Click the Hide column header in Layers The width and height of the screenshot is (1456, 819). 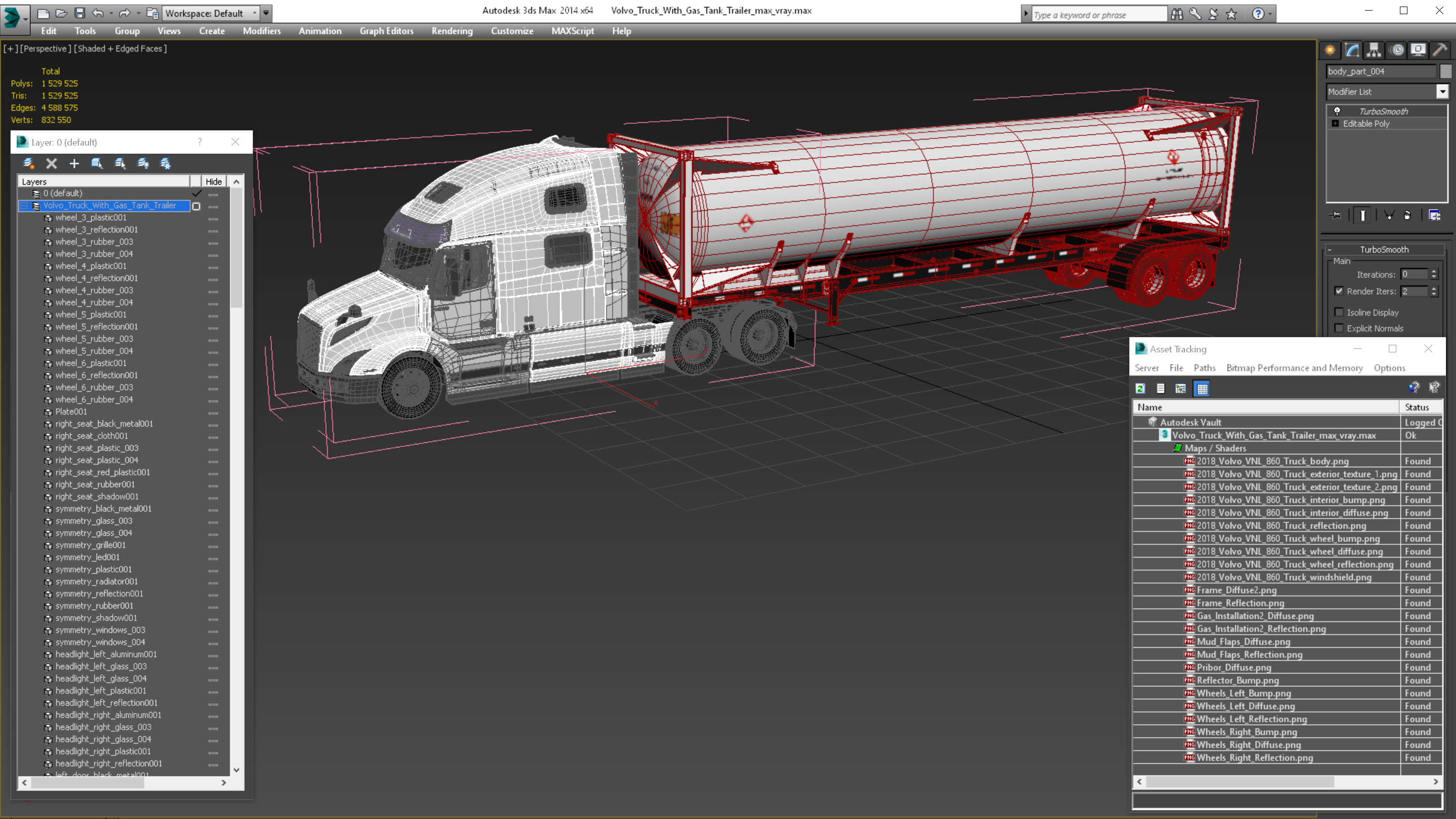tap(214, 181)
